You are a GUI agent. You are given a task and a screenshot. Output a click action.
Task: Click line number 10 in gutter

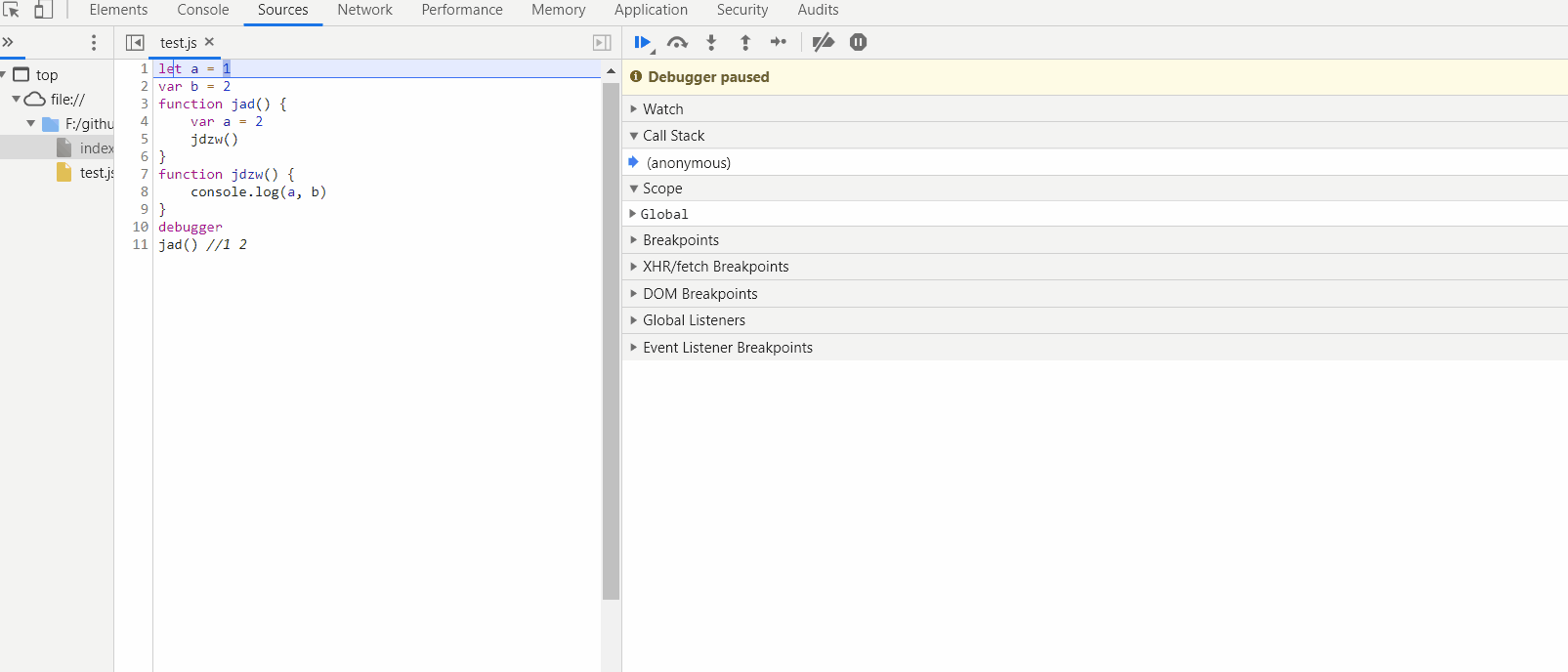click(141, 227)
